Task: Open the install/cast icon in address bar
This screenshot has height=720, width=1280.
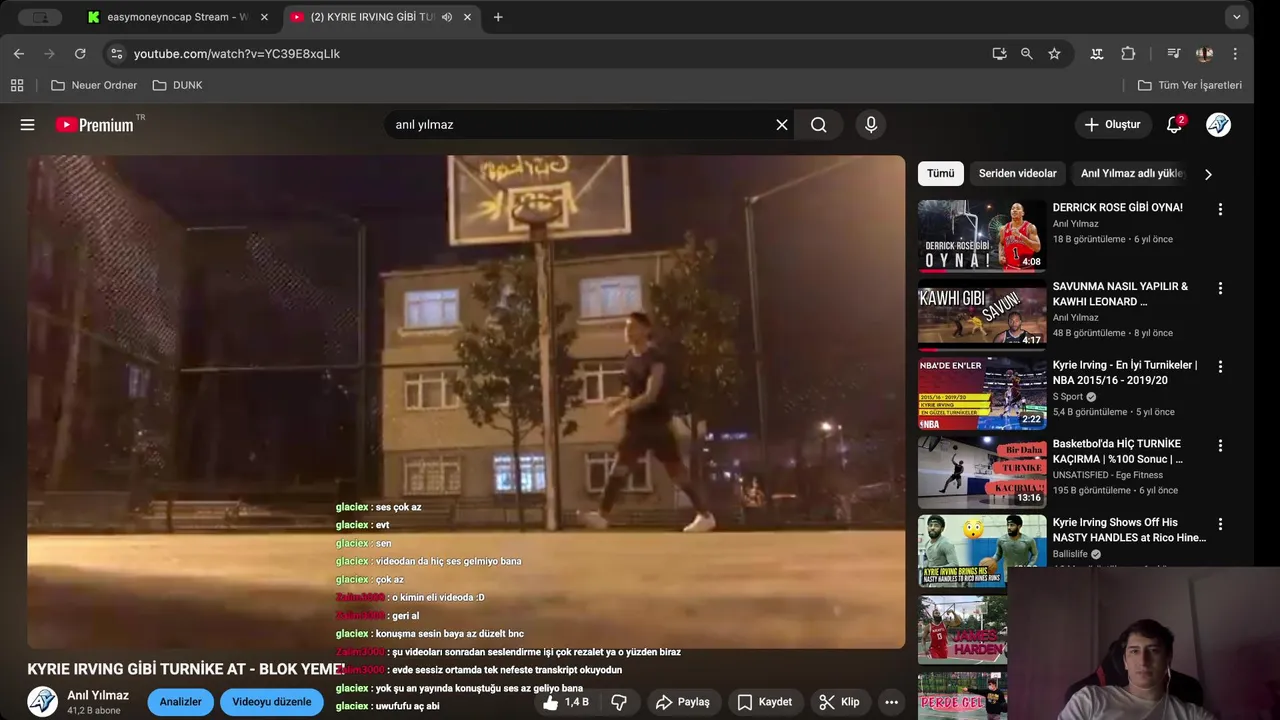Action: 999,54
